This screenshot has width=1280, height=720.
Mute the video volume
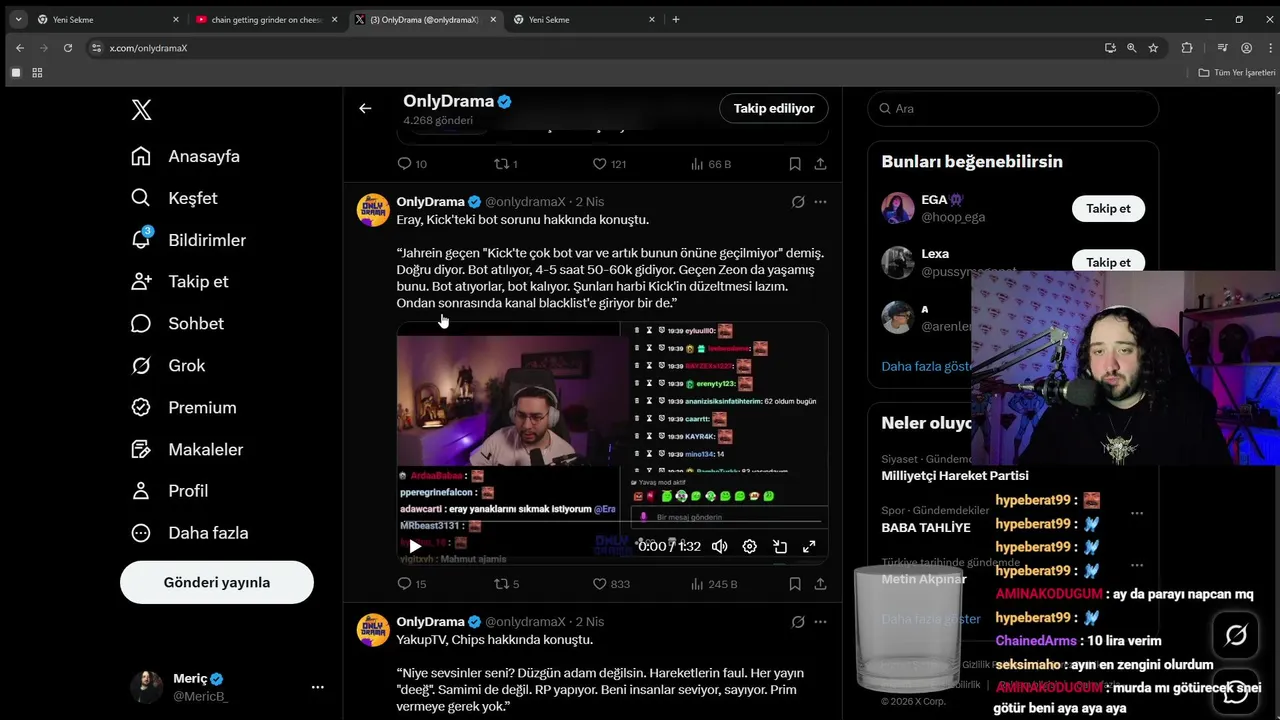719,546
